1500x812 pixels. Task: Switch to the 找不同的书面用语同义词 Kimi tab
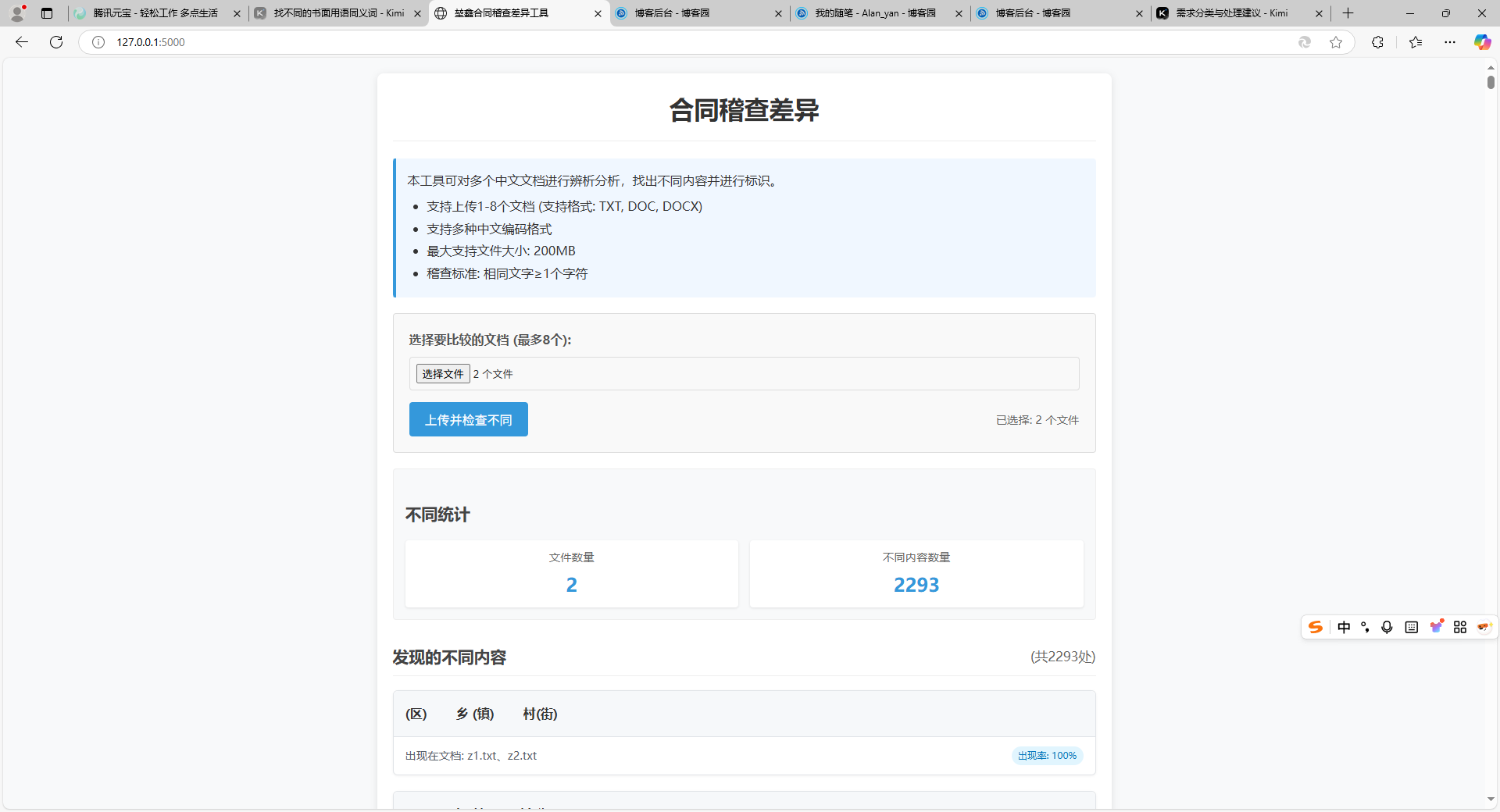pyautogui.click(x=337, y=13)
